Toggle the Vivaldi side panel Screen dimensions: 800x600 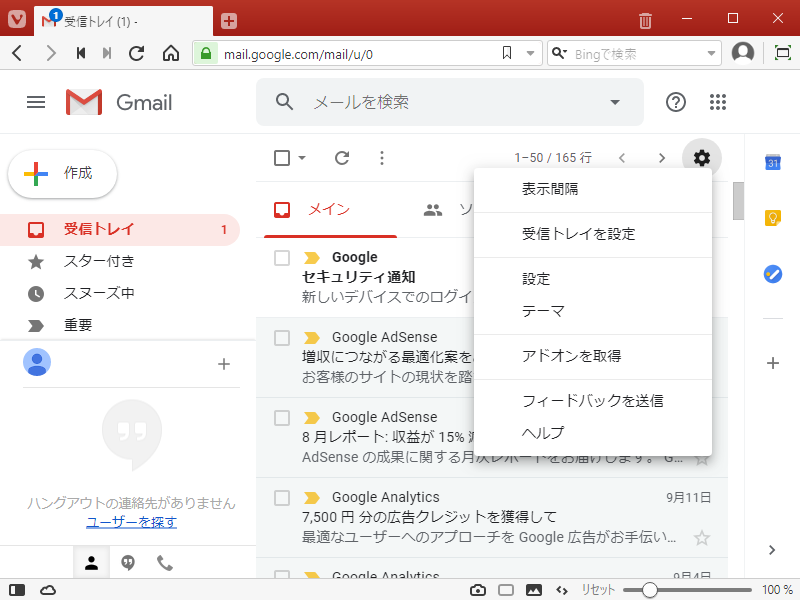click(17, 590)
